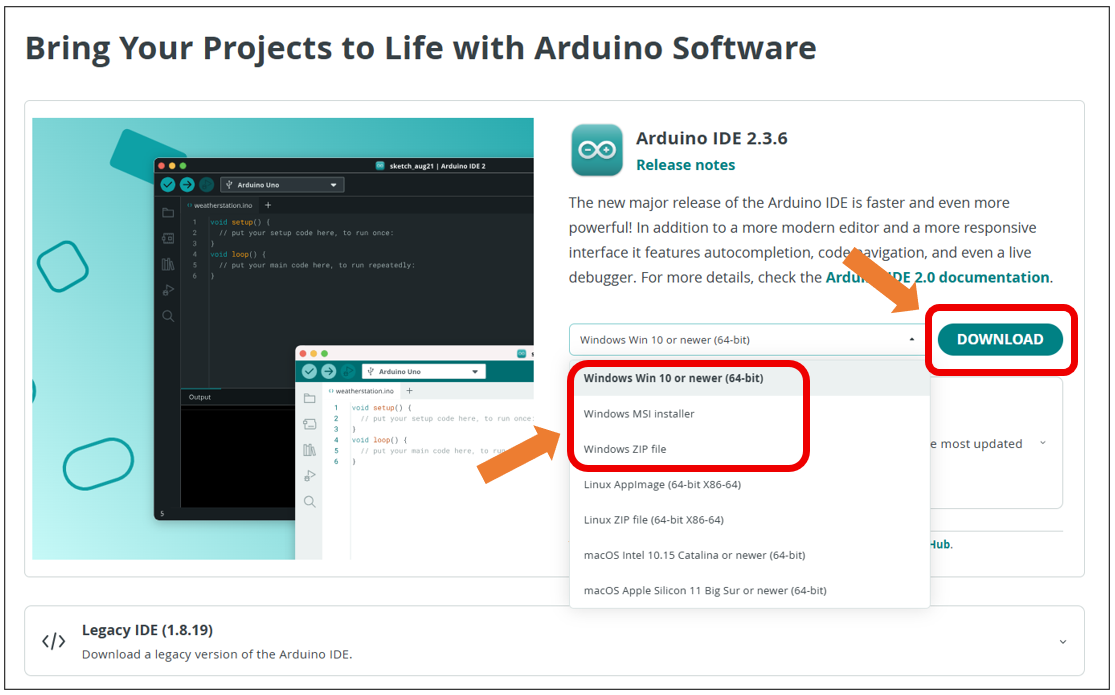1115x695 pixels.
Task: Open the Arduino Uno board selector in light IDE
Action: click(424, 371)
